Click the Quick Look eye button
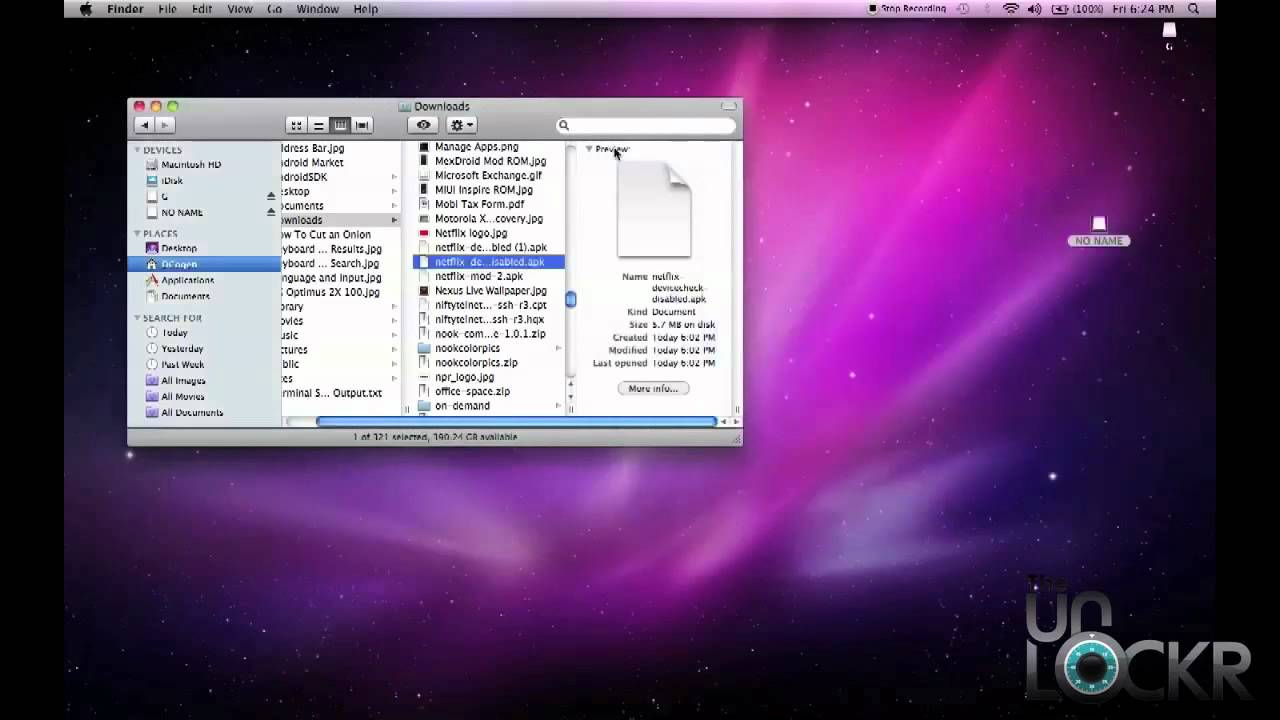This screenshot has height=720, width=1280. pos(424,125)
